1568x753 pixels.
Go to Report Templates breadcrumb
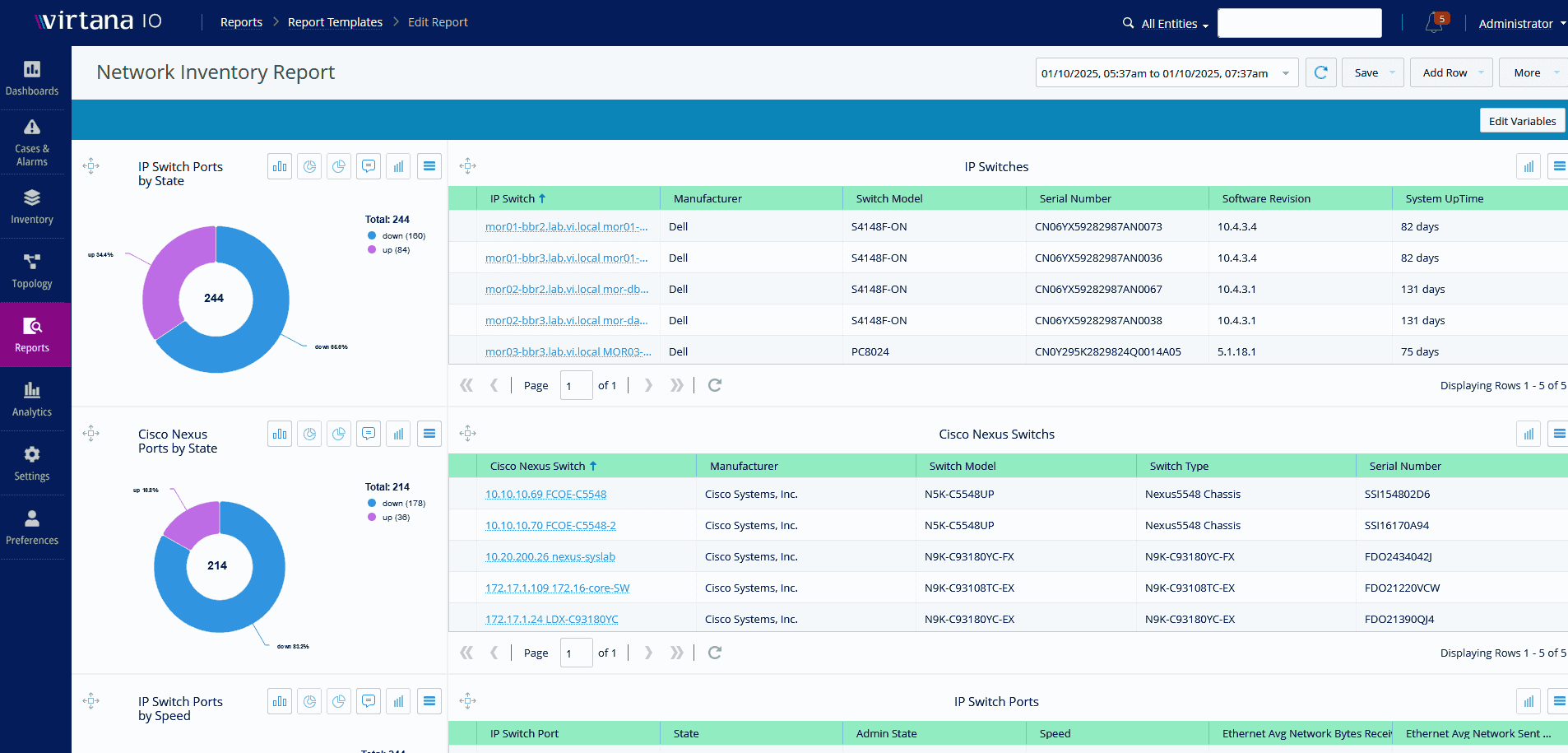[x=335, y=22]
